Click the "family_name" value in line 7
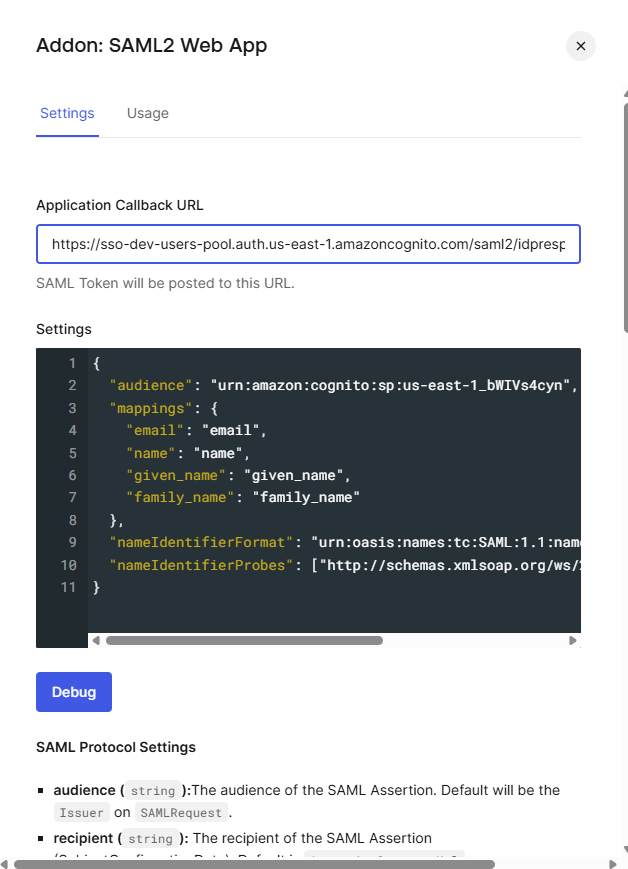The height and width of the screenshot is (869, 628). click(306, 497)
